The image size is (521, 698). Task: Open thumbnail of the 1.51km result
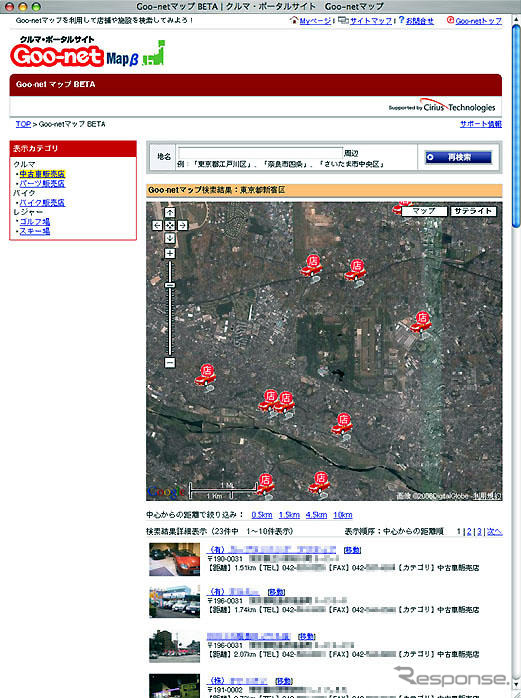click(175, 559)
